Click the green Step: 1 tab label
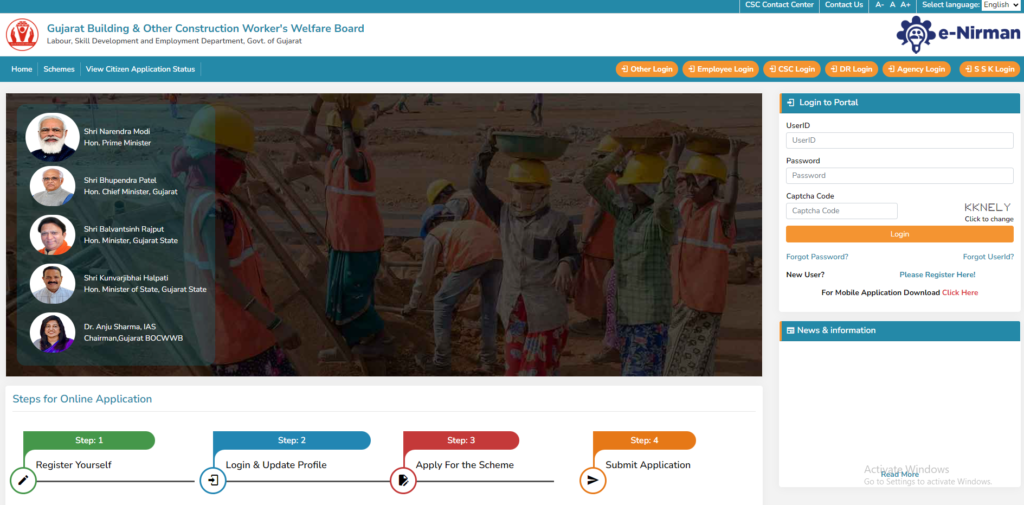Viewport: 1024px width, 505px height. coord(89,440)
